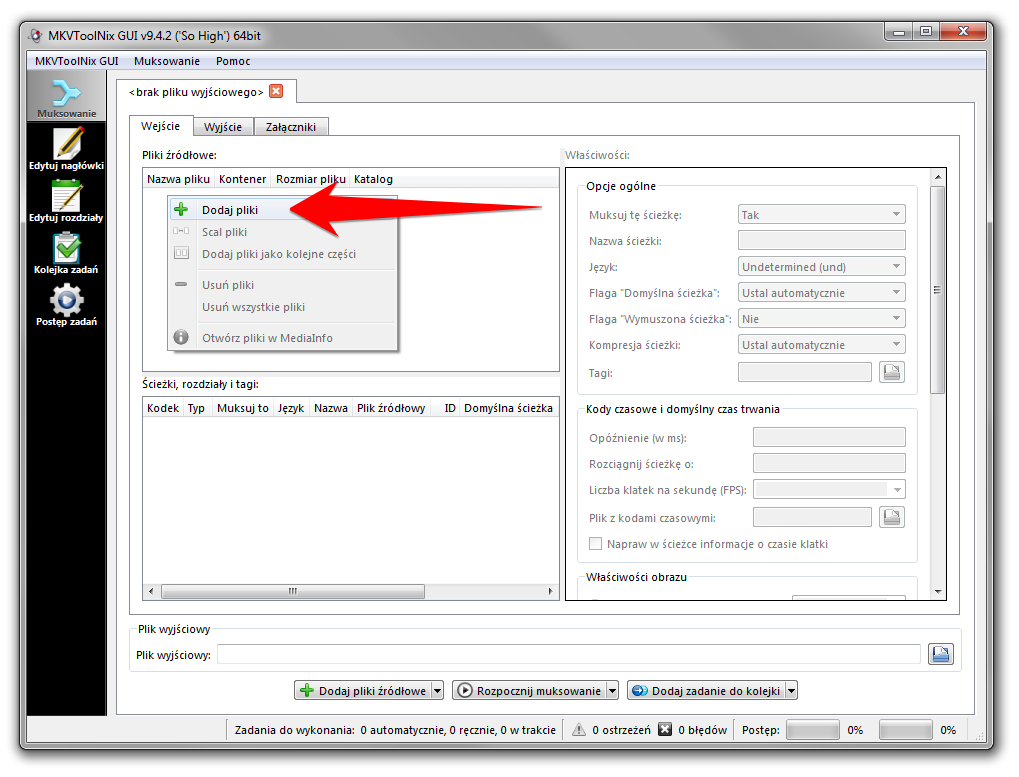Choose Dodaj pliki in the context menu
This screenshot has height=777, width=1019.
click(283, 210)
